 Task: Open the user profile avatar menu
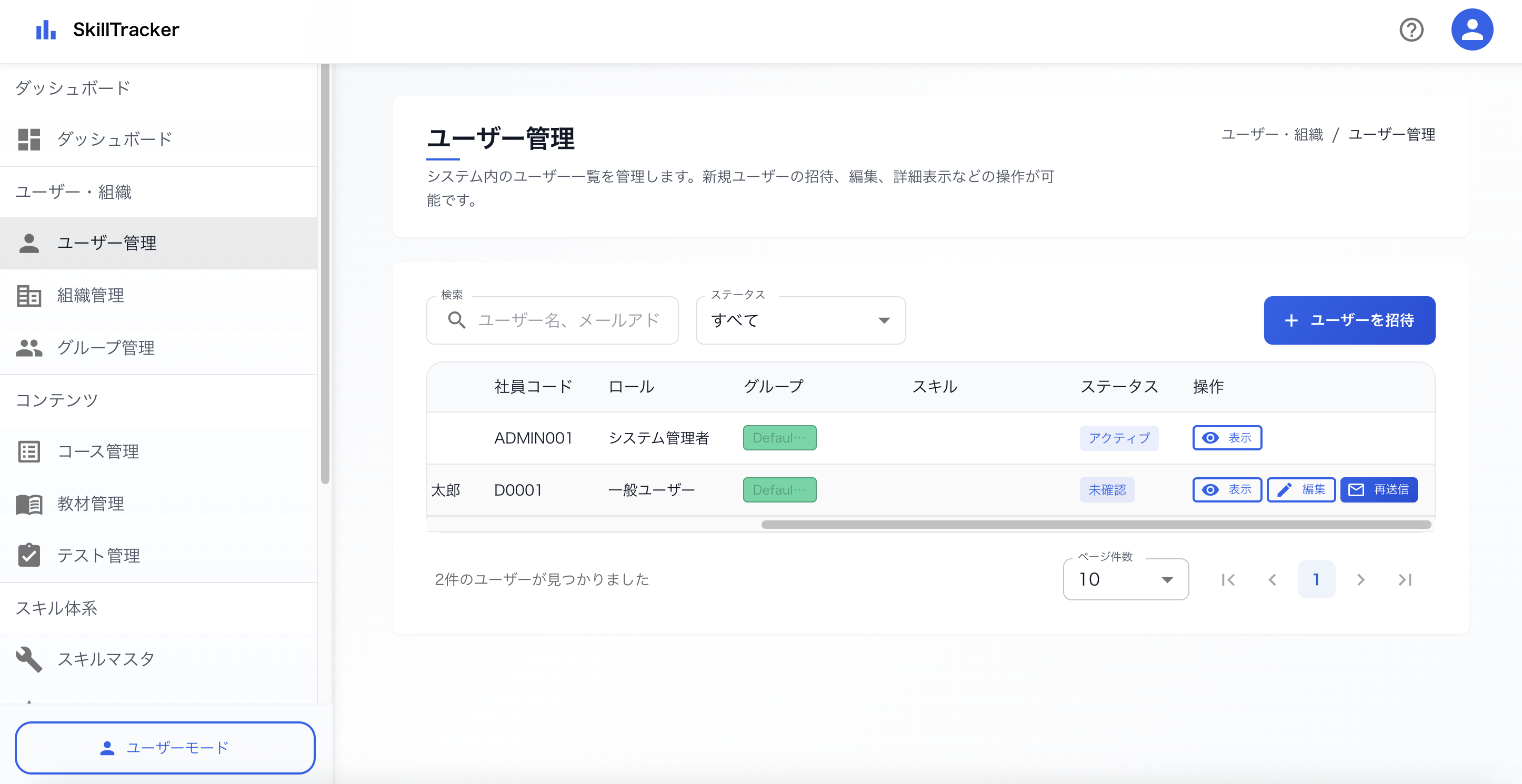tap(1472, 29)
